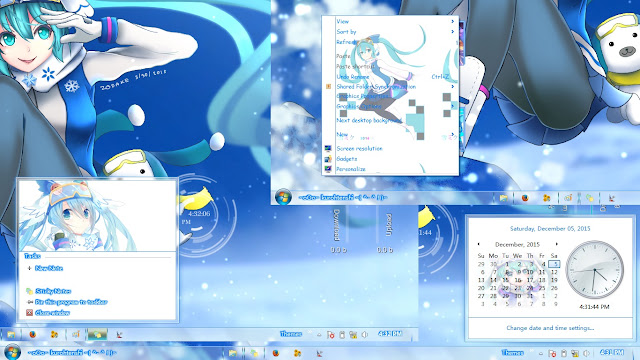Click the pin icon in jump list

click(29, 302)
